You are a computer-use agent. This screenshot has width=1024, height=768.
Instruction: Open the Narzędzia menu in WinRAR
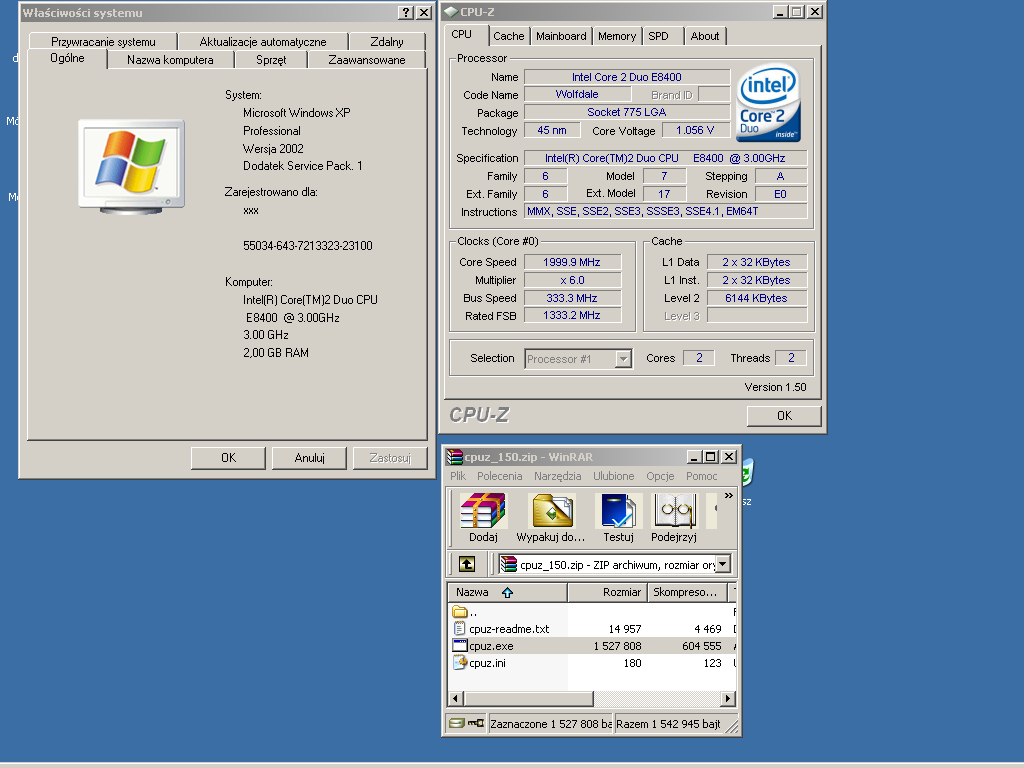tap(558, 476)
